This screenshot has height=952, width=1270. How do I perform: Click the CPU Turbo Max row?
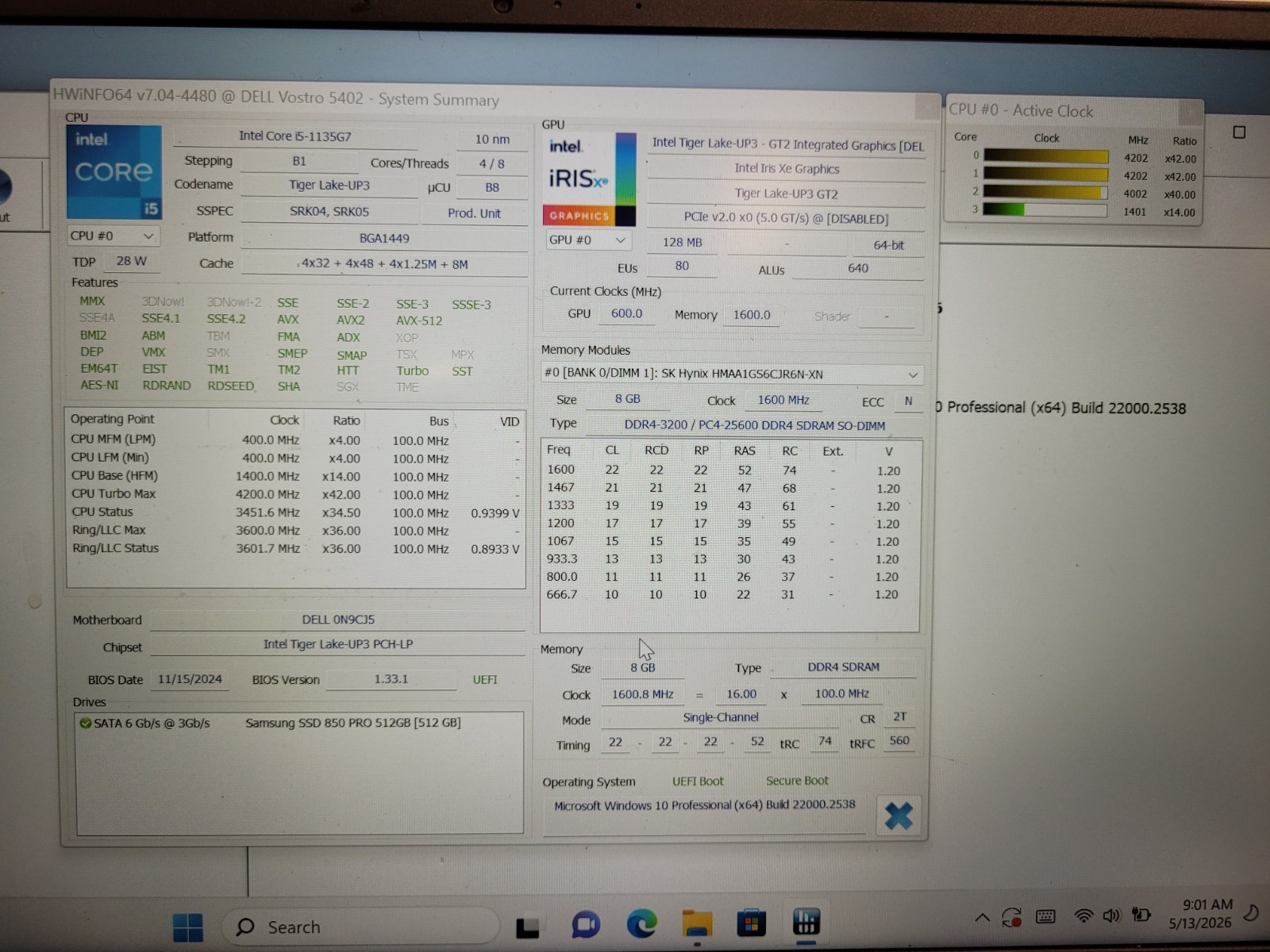click(x=294, y=494)
